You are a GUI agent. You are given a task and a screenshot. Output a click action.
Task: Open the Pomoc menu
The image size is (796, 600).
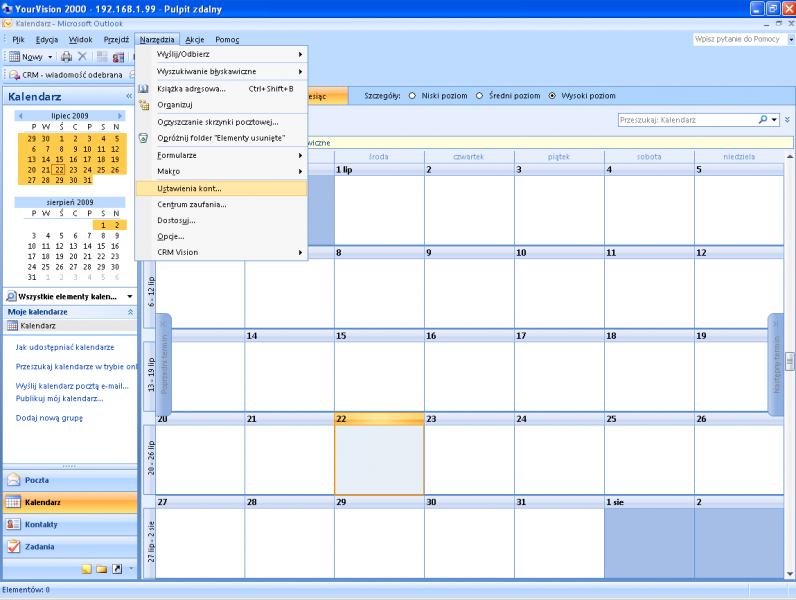[x=227, y=40]
